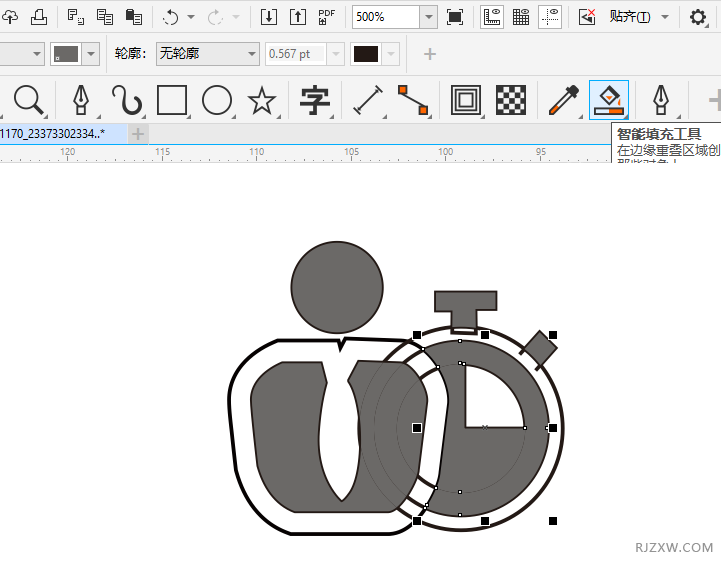Image resolution: width=721 pixels, height=562 pixels.
Task: Select the Rectangle tool
Action: click(x=173, y=100)
